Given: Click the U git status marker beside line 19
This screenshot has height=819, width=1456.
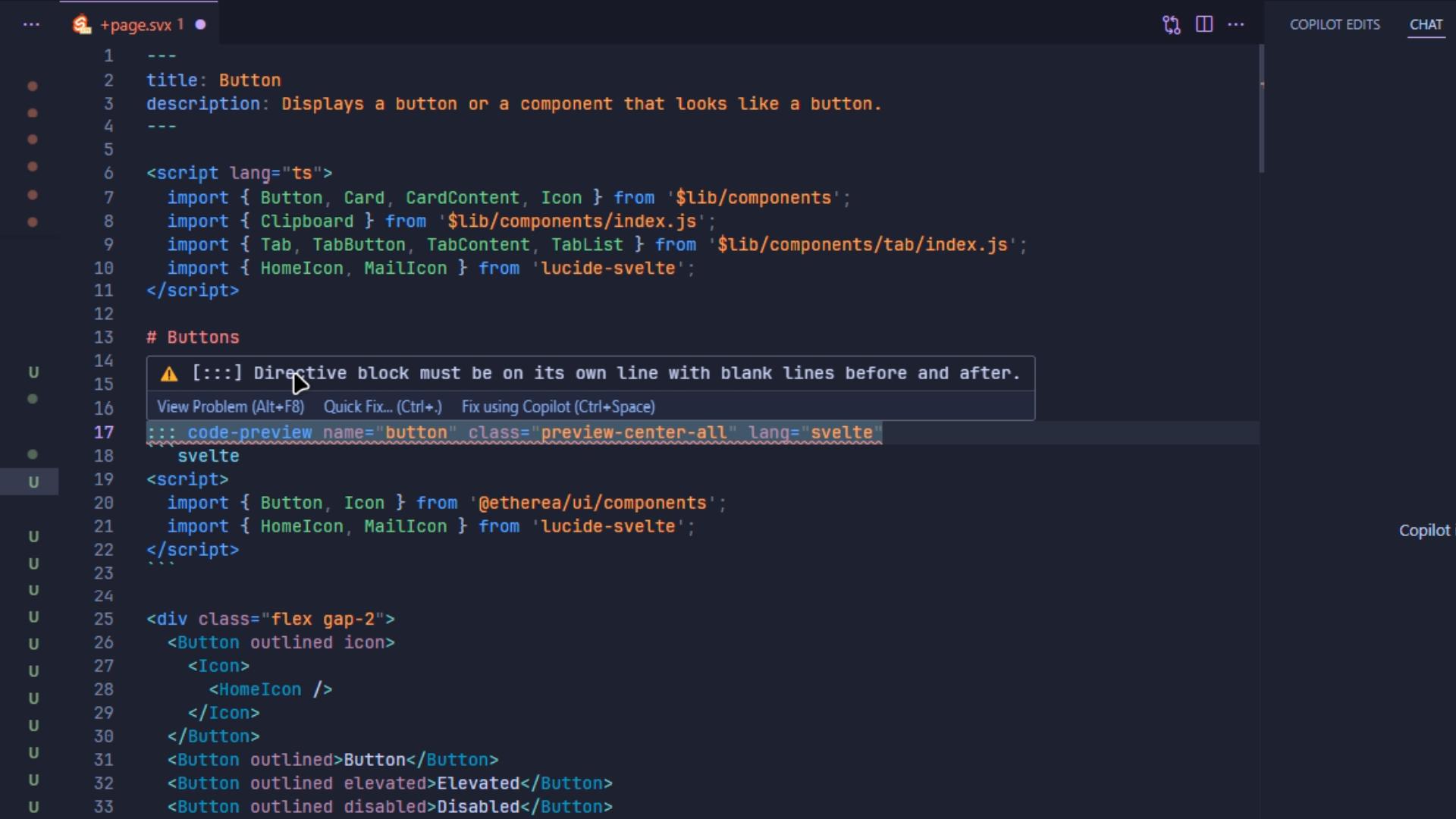Looking at the screenshot, I should pyautogui.click(x=33, y=482).
